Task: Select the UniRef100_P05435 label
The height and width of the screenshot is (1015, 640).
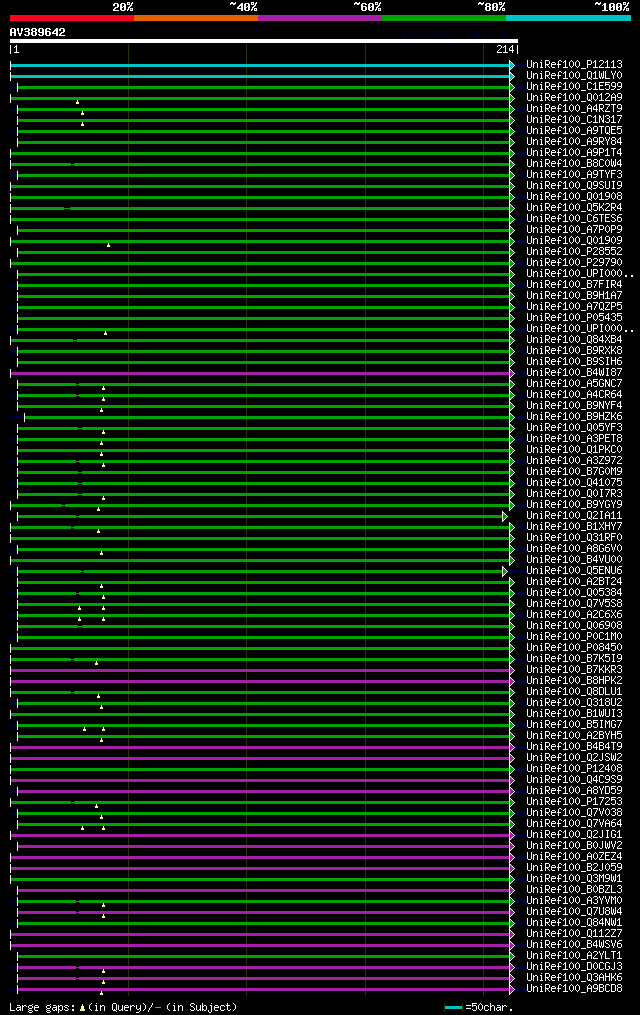Action: pos(574,318)
